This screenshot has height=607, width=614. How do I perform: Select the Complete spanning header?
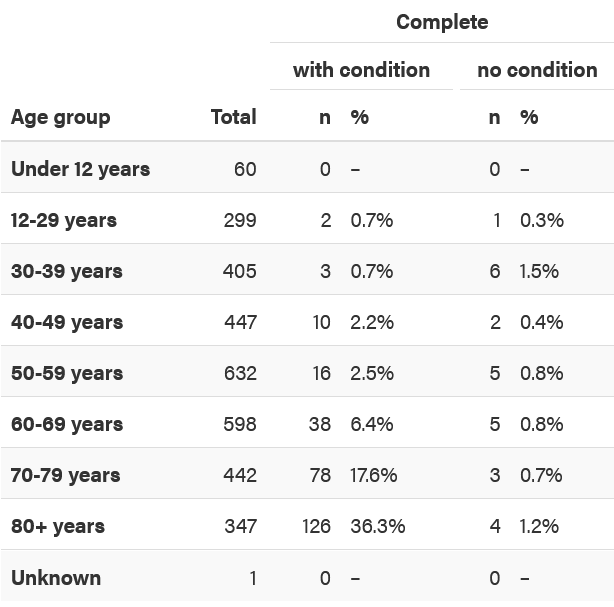(442, 22)
